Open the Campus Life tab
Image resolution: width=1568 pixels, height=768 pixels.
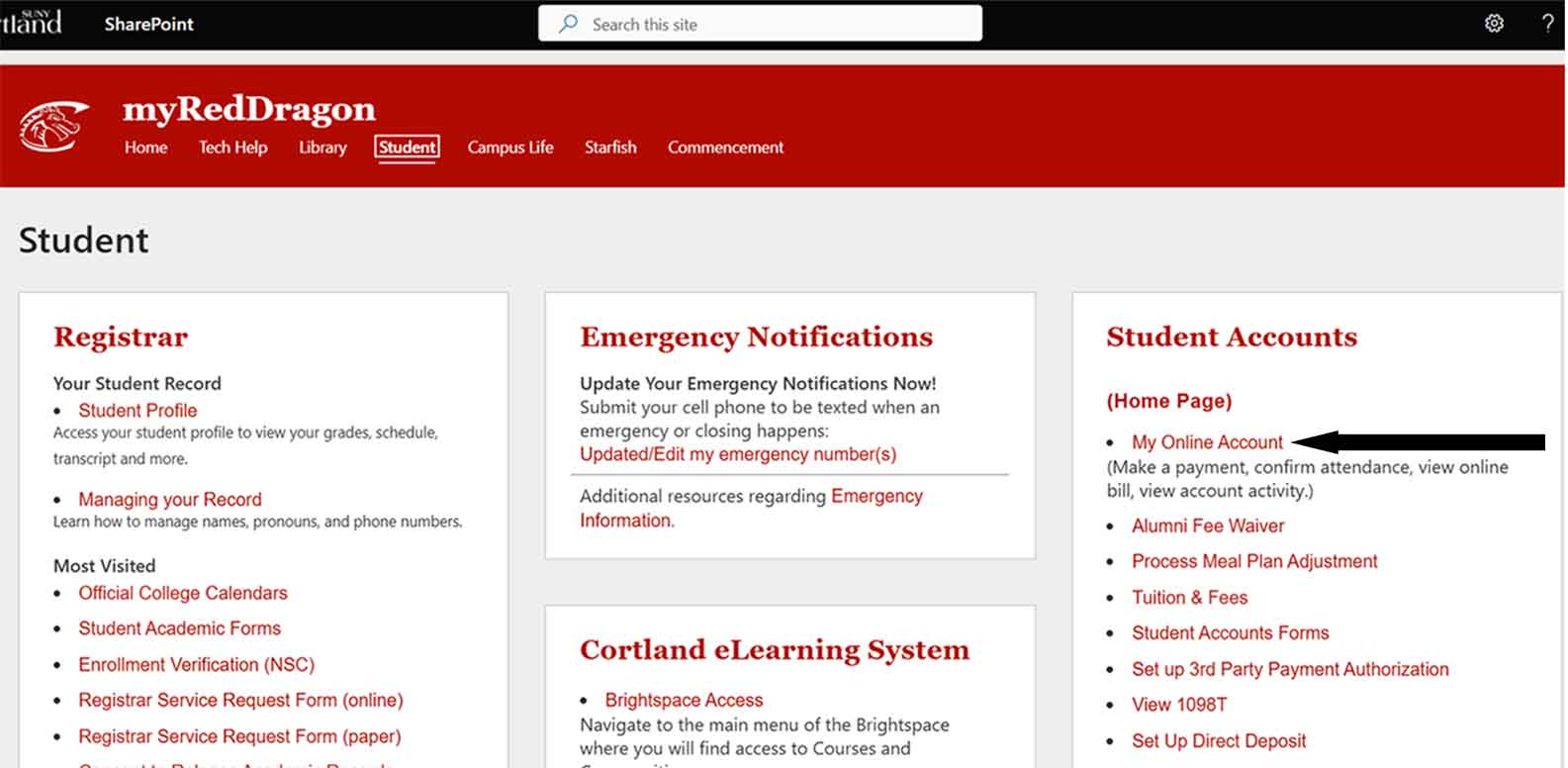pyautogui.click(x=510, y=147)
